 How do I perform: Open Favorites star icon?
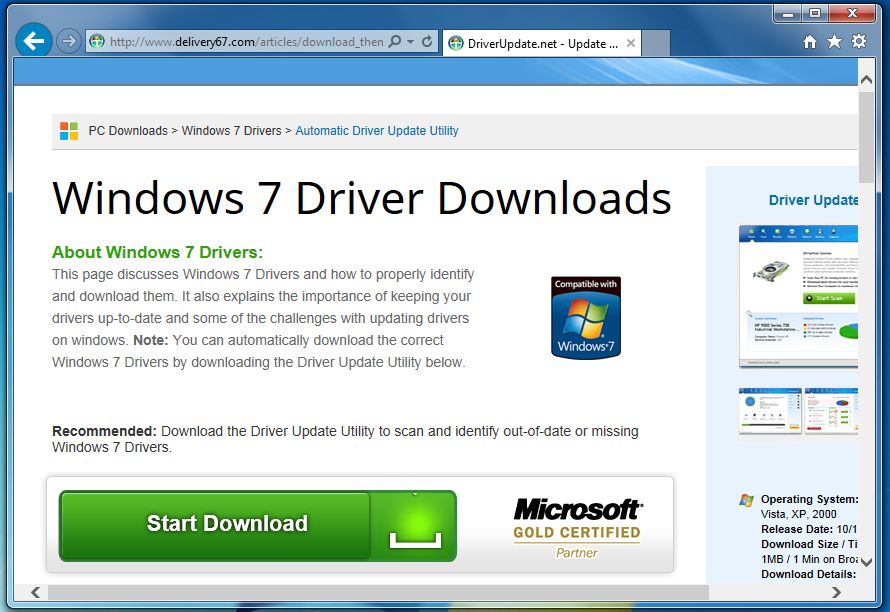[x=834, y=41]
